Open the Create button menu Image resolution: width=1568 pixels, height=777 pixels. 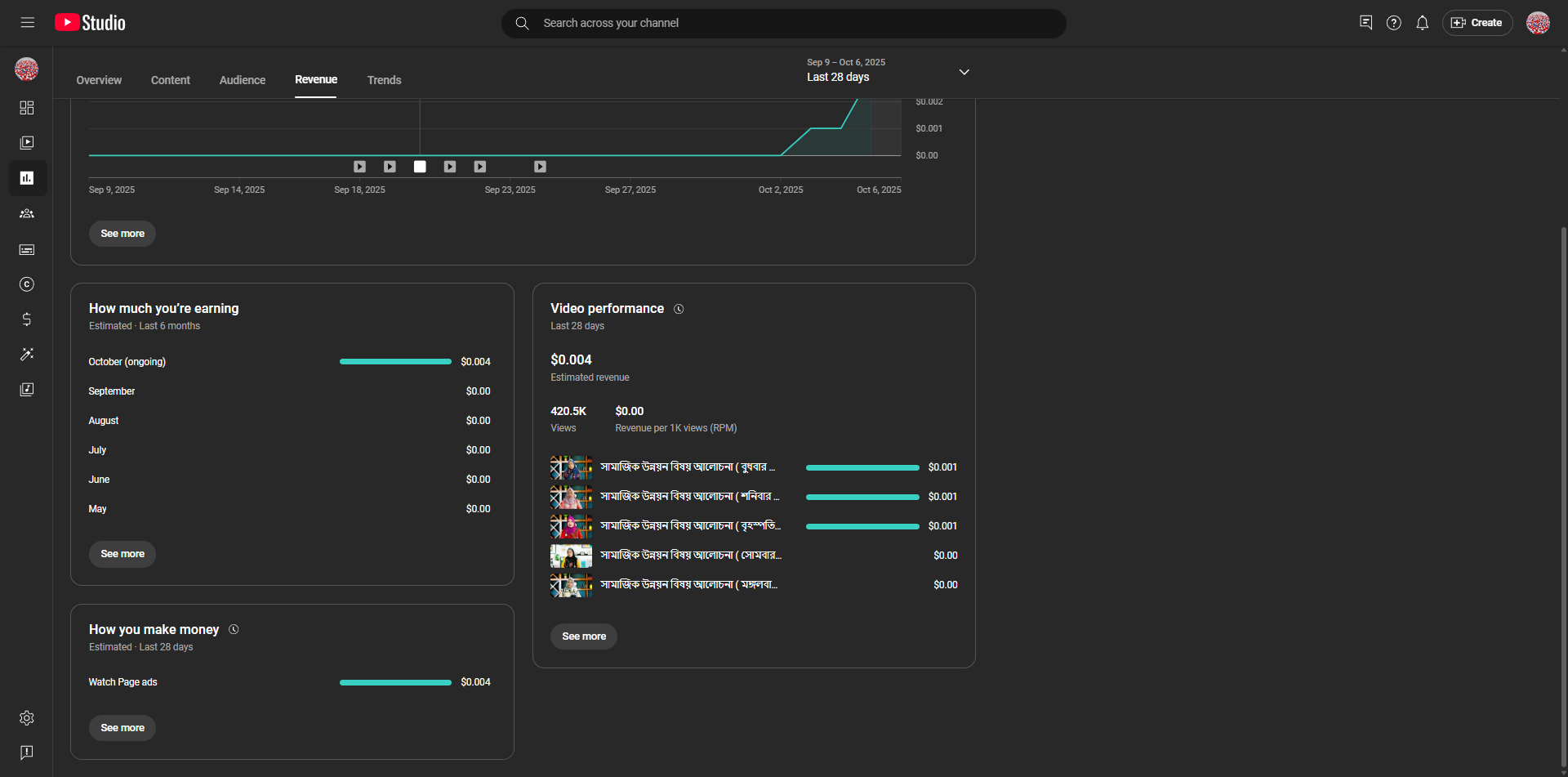coord(1477,23)
